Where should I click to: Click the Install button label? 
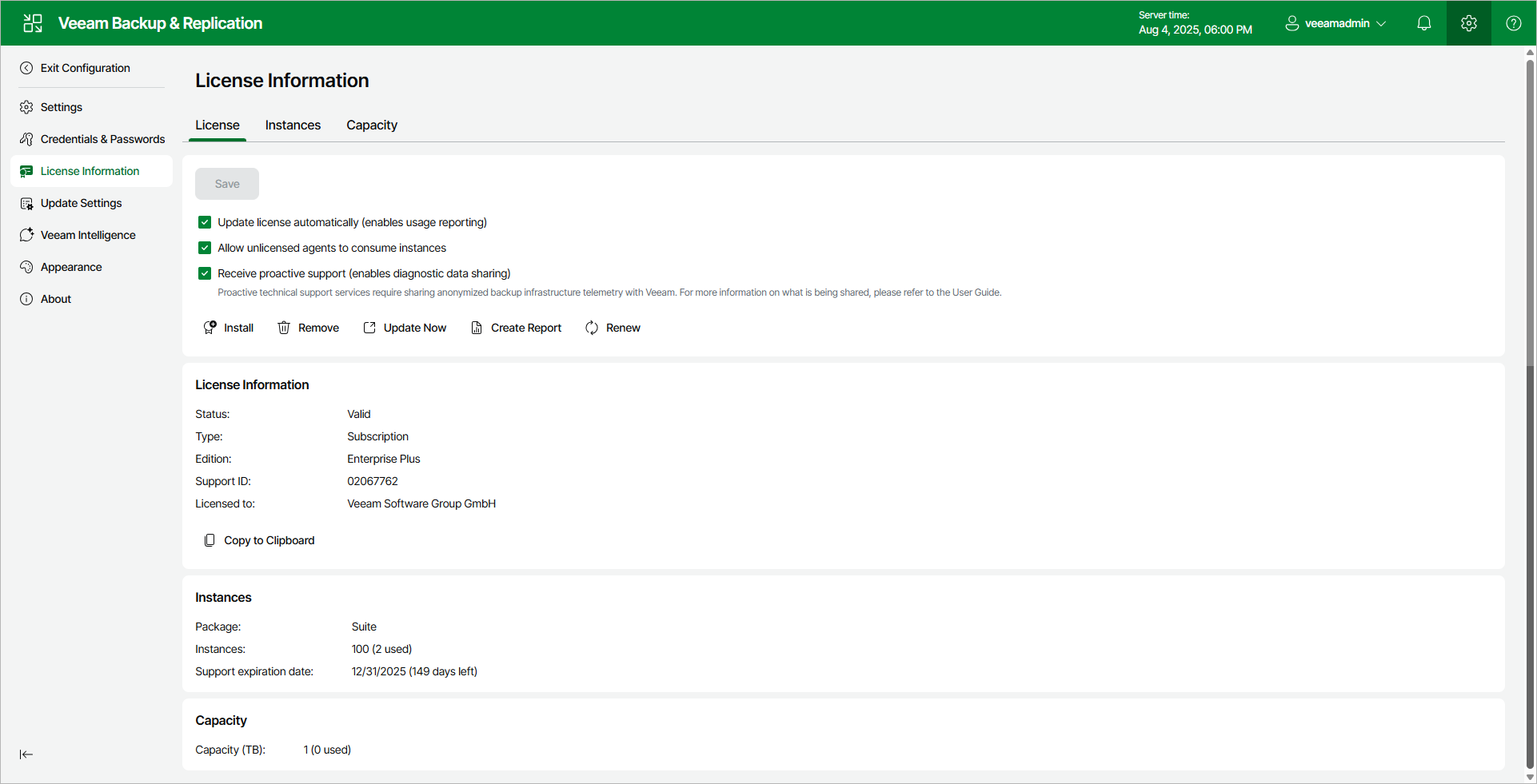[x=238, y=328]
